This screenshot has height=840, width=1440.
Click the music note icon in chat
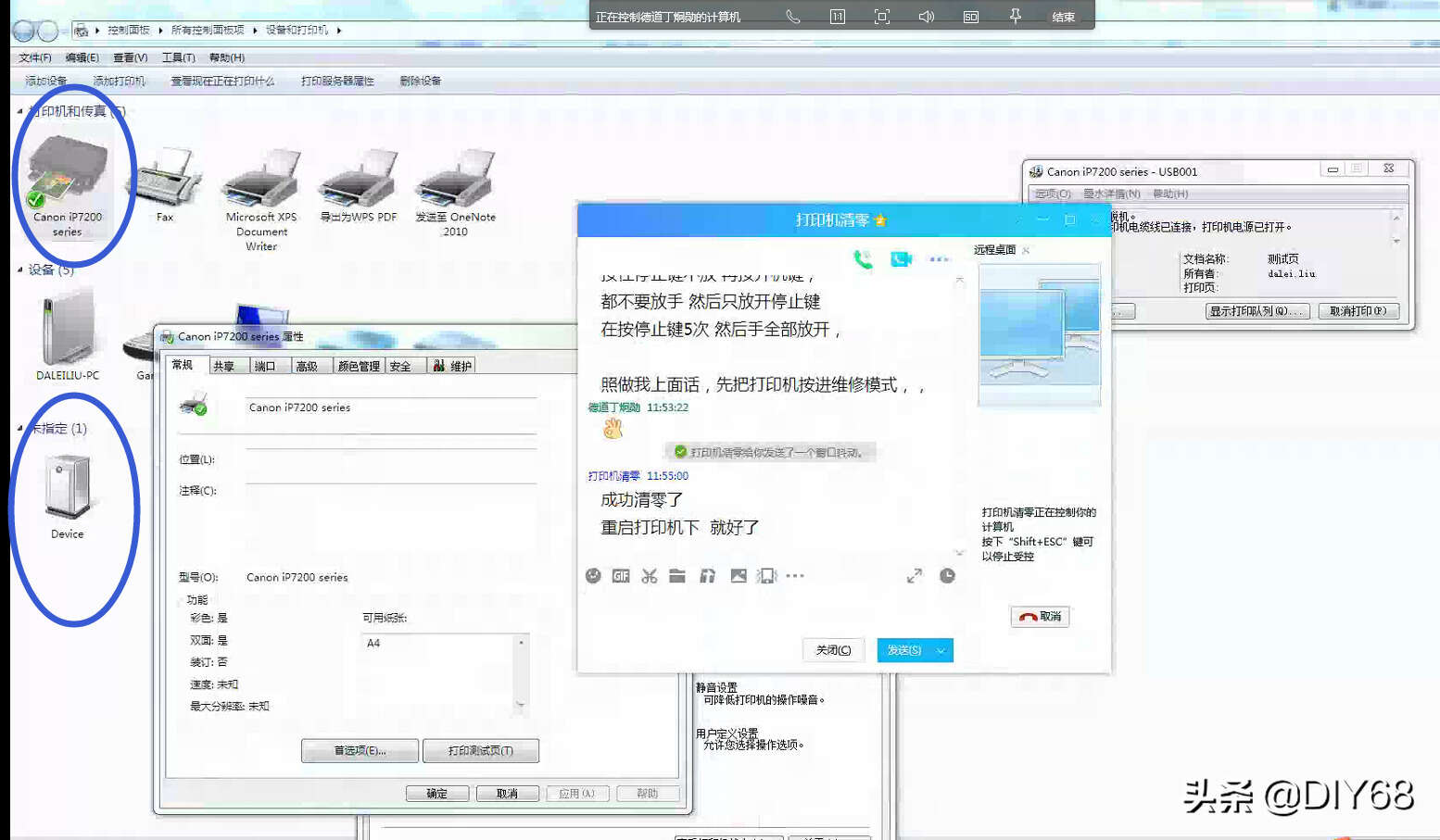pyautogui.click(x=708, y=576)
